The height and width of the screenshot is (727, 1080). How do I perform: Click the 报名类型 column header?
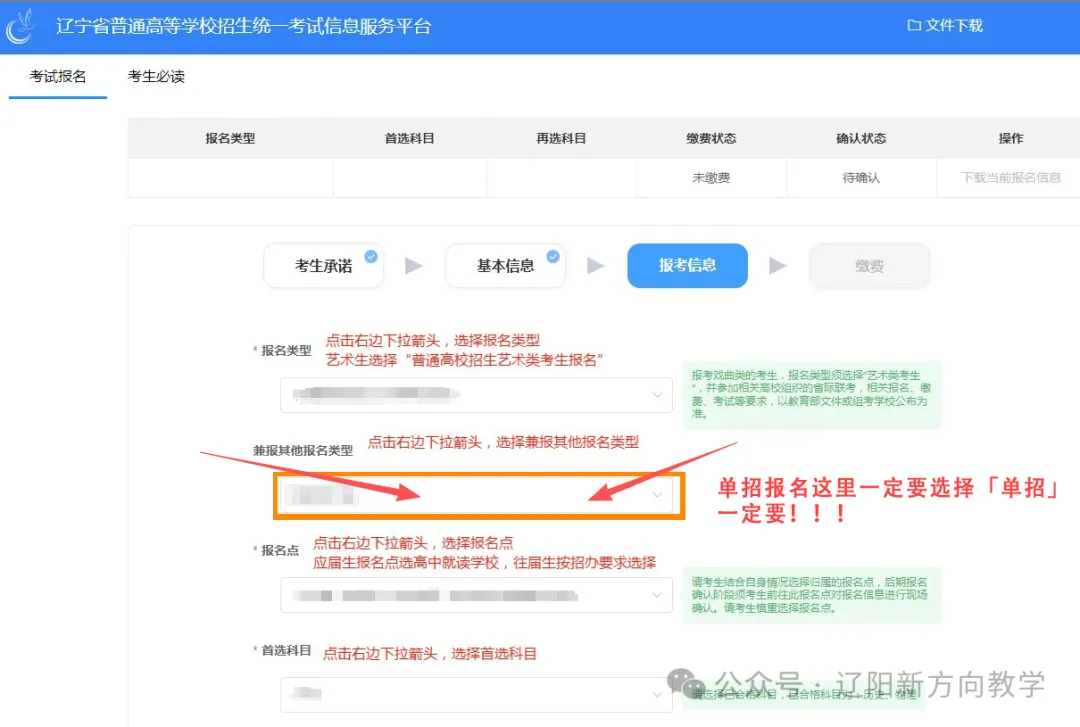tap(230, 139)
